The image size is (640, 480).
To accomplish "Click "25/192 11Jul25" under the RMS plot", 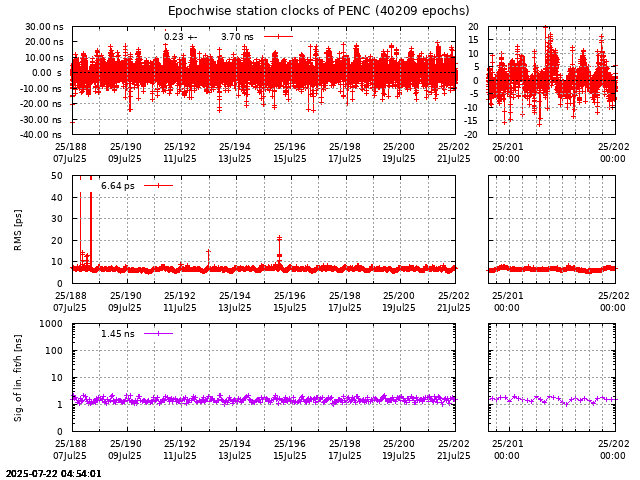I will tap(180, 302).
